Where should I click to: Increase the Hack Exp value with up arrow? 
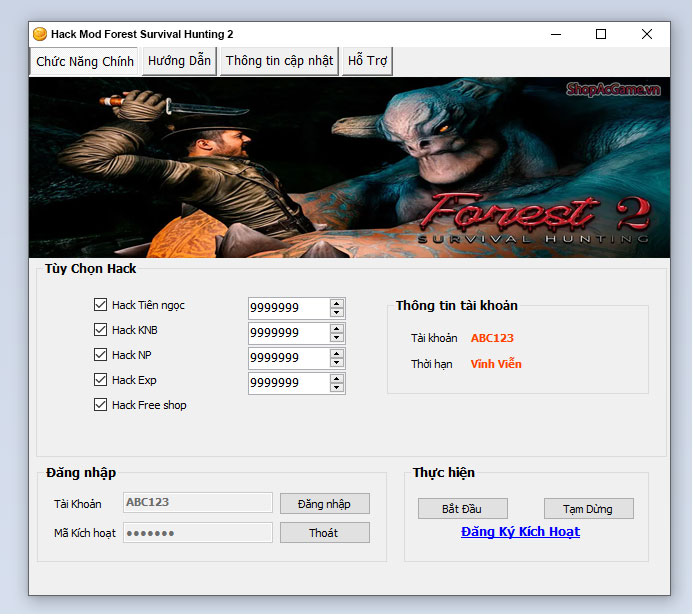[x=337, y=379]
